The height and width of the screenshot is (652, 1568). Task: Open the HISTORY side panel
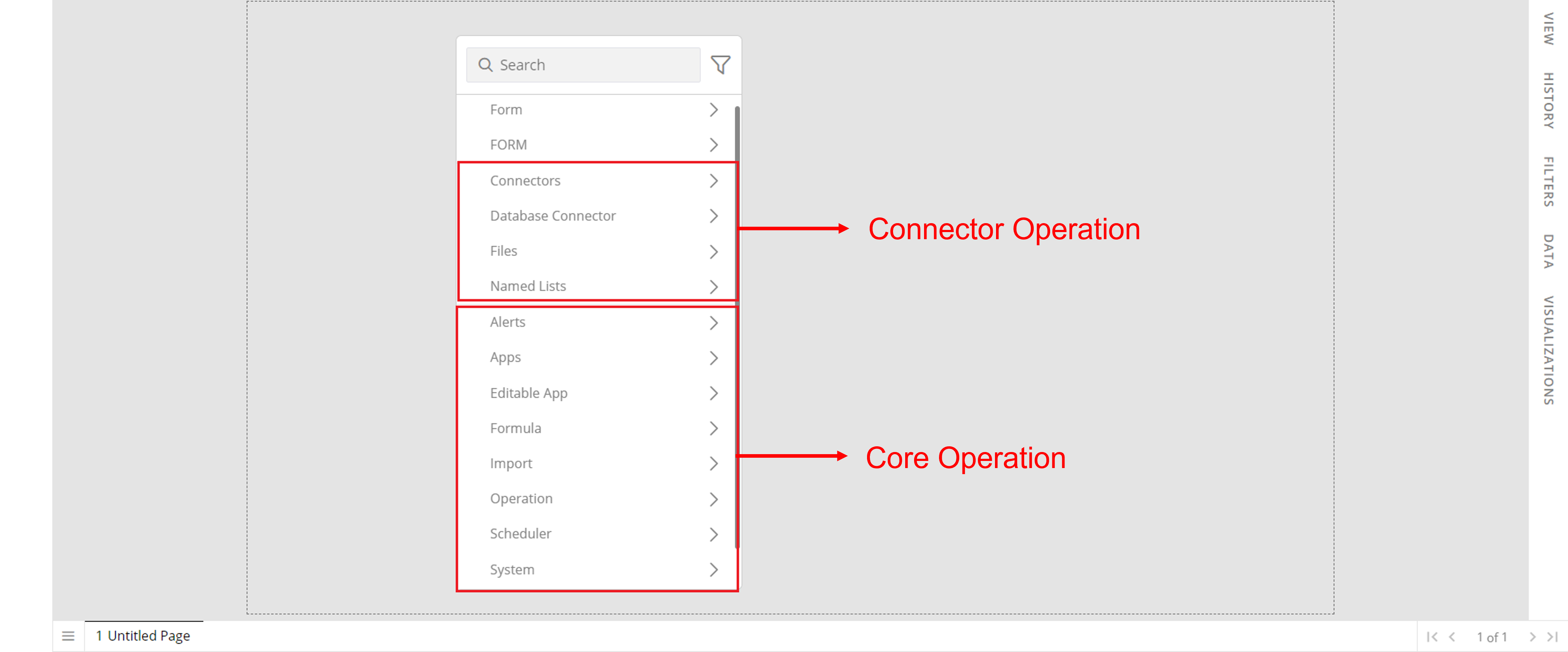coord(1548,101)
